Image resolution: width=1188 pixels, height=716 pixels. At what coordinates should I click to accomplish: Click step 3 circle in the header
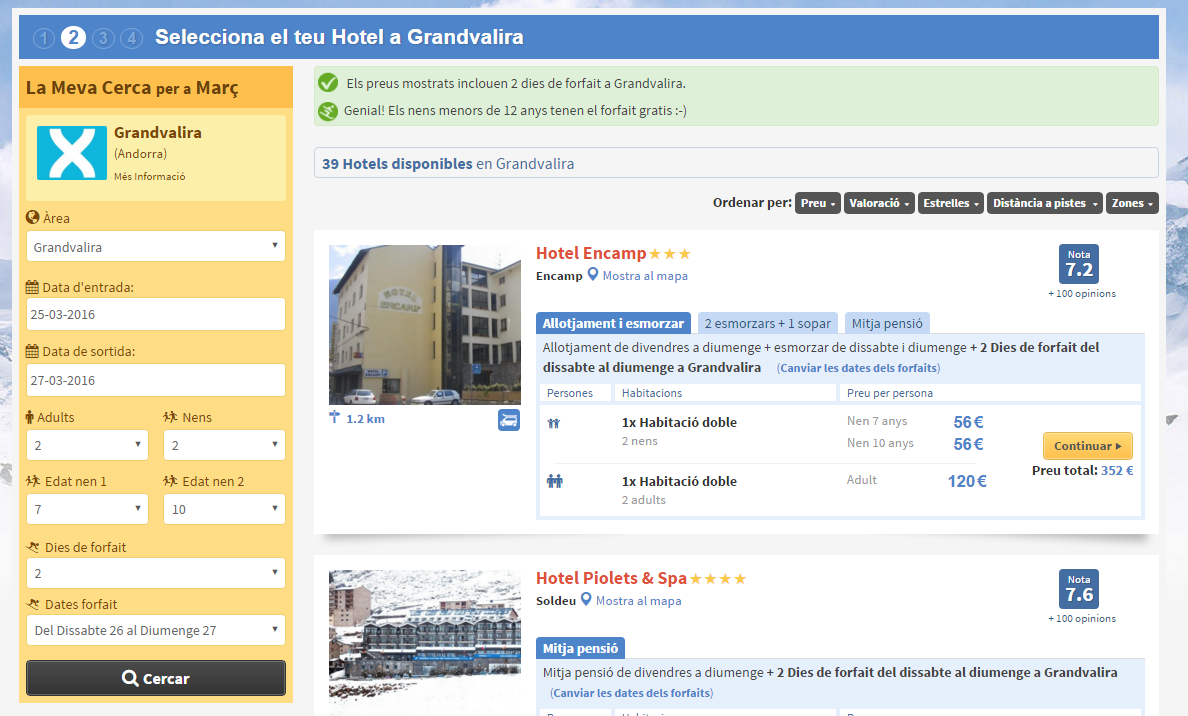click(x=103, y=38)
